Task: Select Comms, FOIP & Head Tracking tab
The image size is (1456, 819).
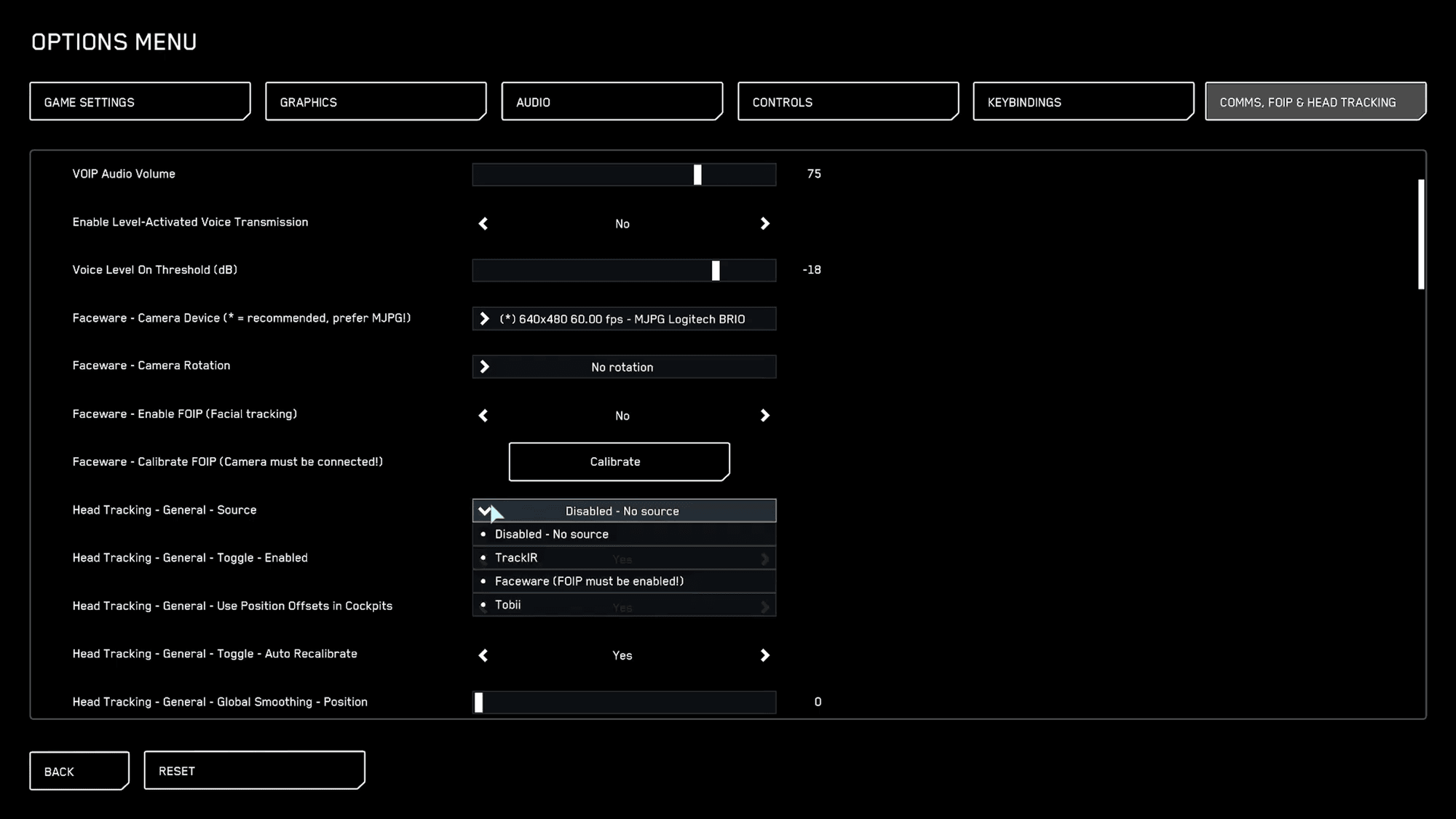Action: (1315, 101)
